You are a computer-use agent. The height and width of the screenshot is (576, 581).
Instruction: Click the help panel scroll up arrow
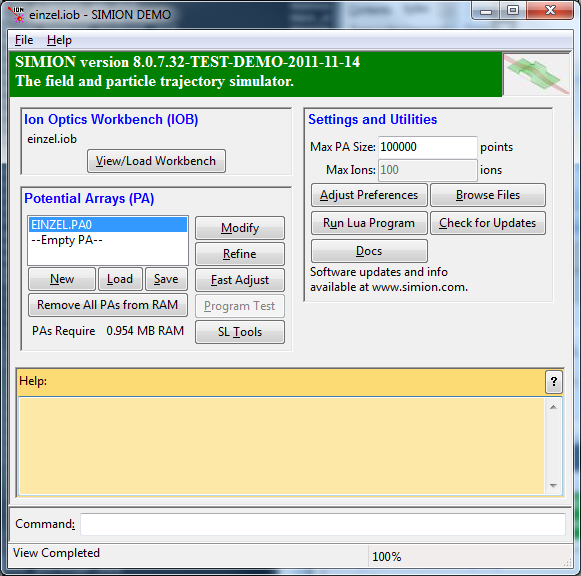point(553,407)
